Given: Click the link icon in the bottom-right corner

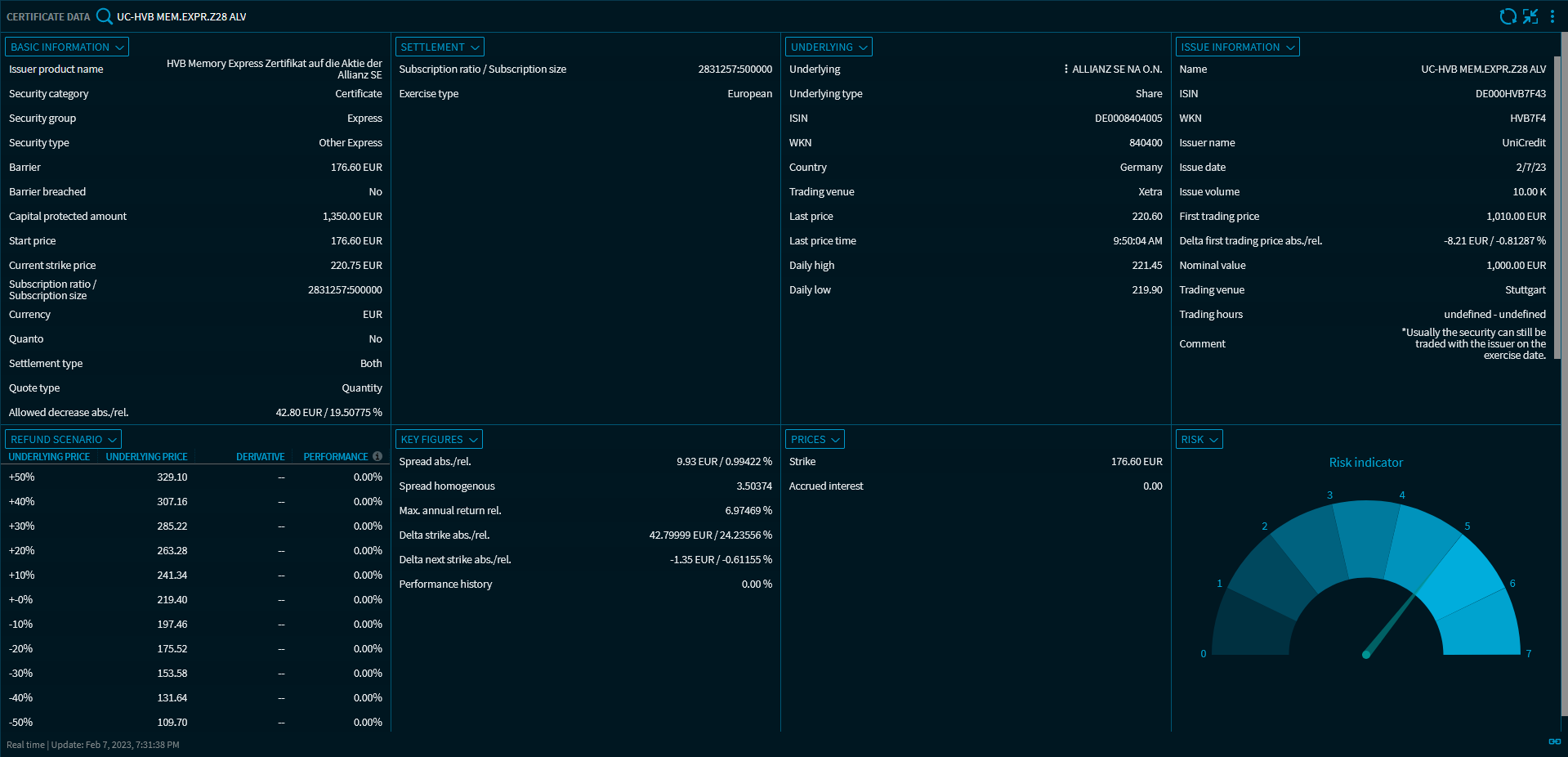Looking at the screenshot, I should (1554, 741).
